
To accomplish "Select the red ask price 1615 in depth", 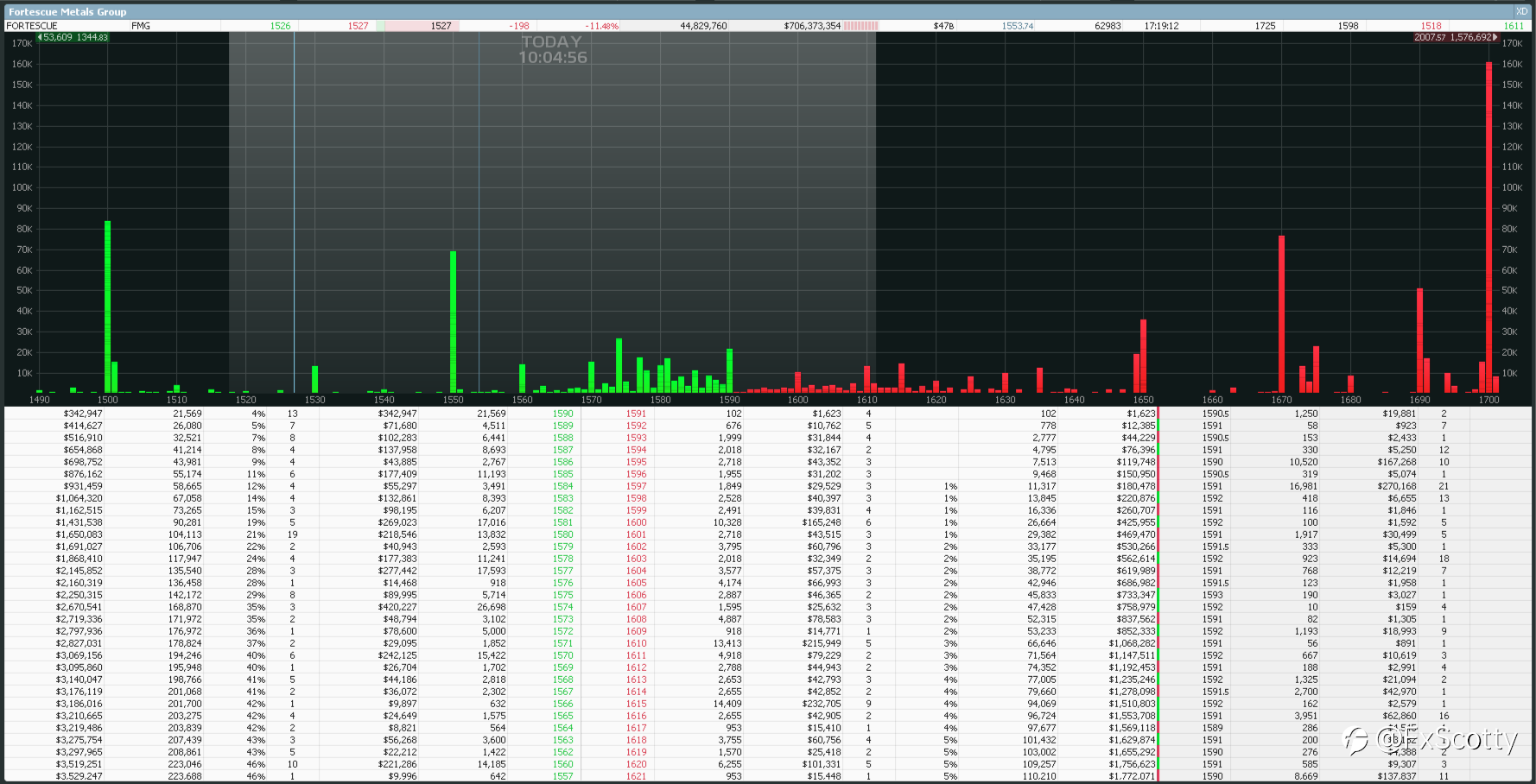I will point(636,704).
